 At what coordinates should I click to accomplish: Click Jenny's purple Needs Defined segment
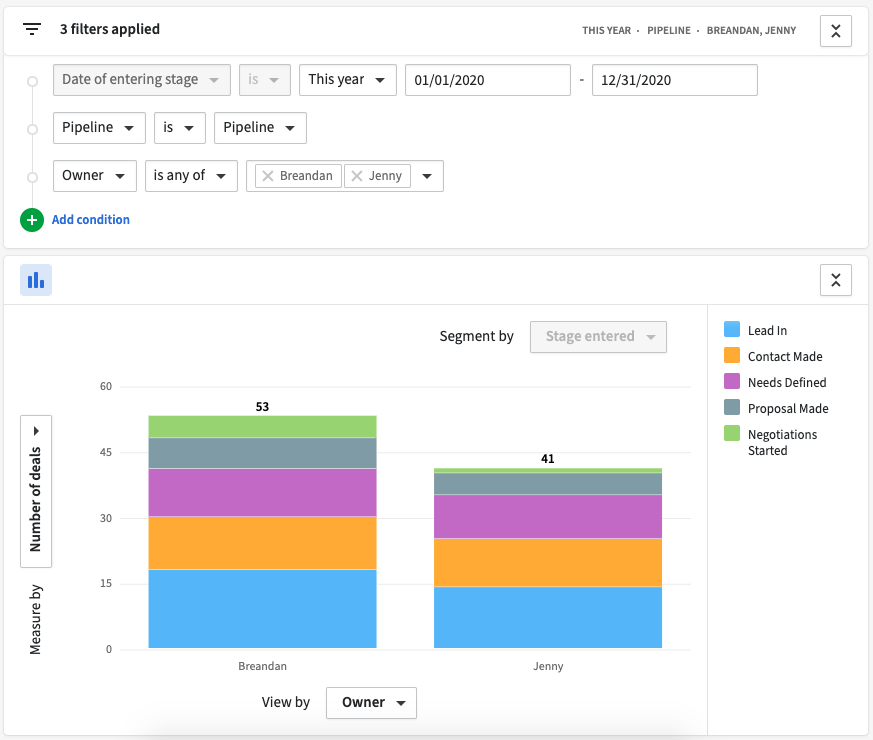pos(548,517)
